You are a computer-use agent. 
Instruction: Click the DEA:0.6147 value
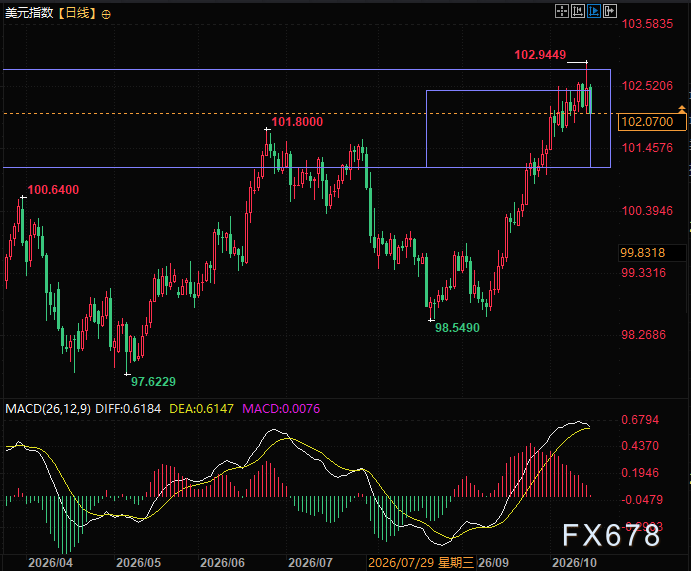point(201,409)
